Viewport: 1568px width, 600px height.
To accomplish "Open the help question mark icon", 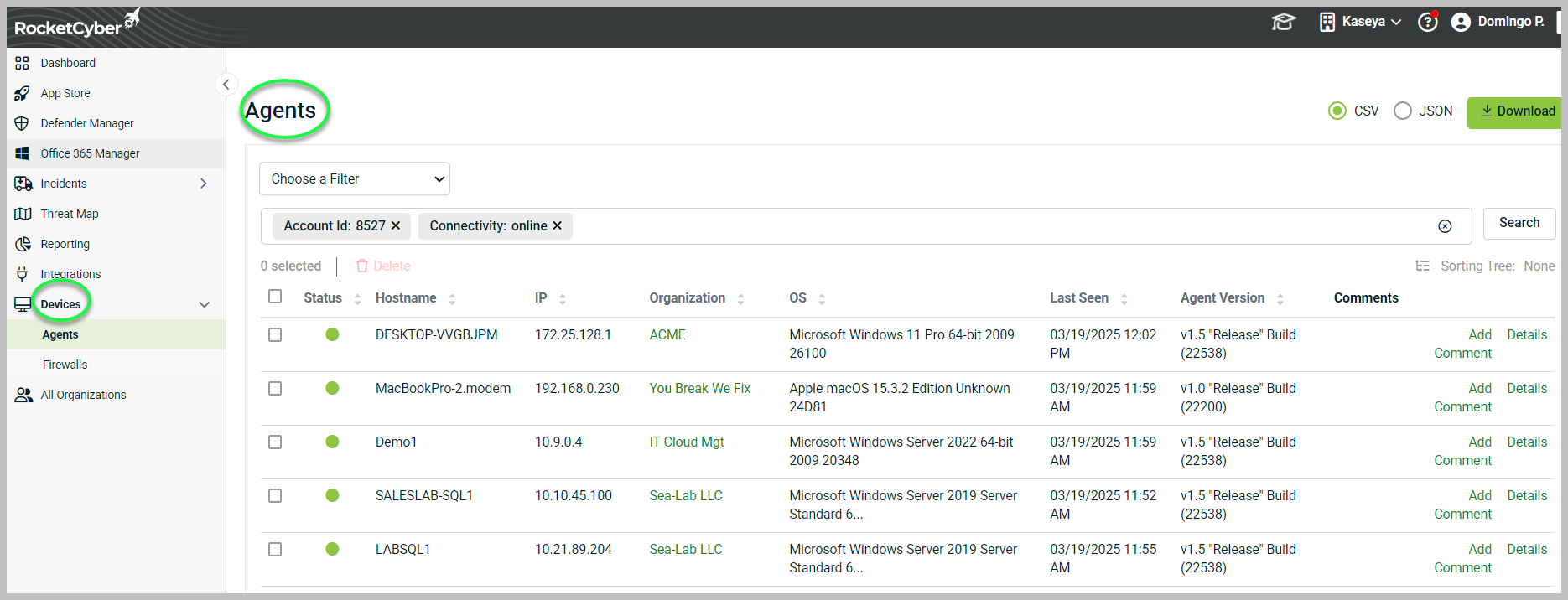I will (1428, 22).
